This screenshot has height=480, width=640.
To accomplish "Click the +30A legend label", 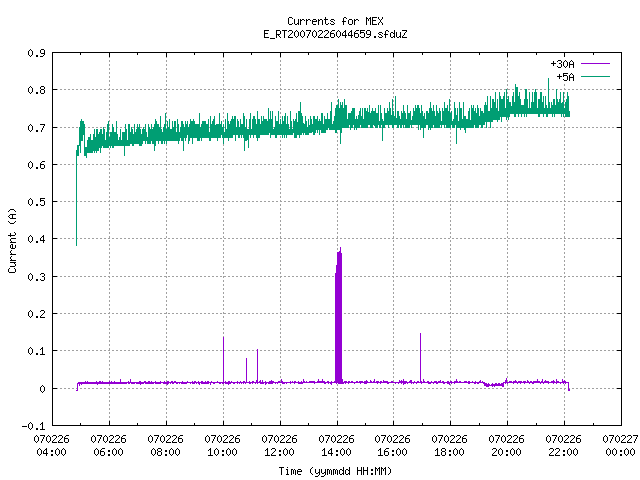I will point(562,64).
